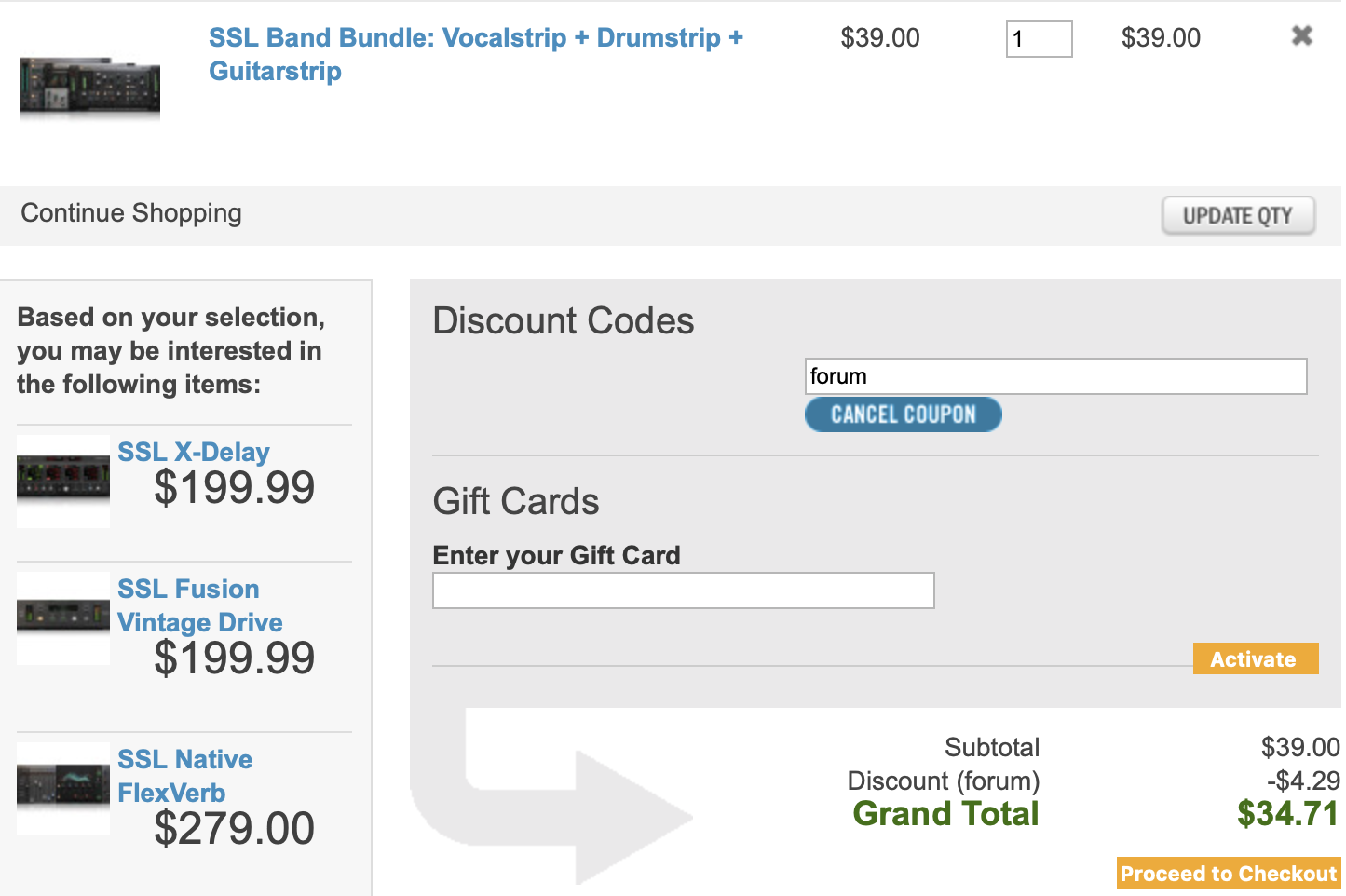This screenshot has width=1346, height=896.
Task: Open the SSL Native FlexVerb link
Action: point(185,776)
